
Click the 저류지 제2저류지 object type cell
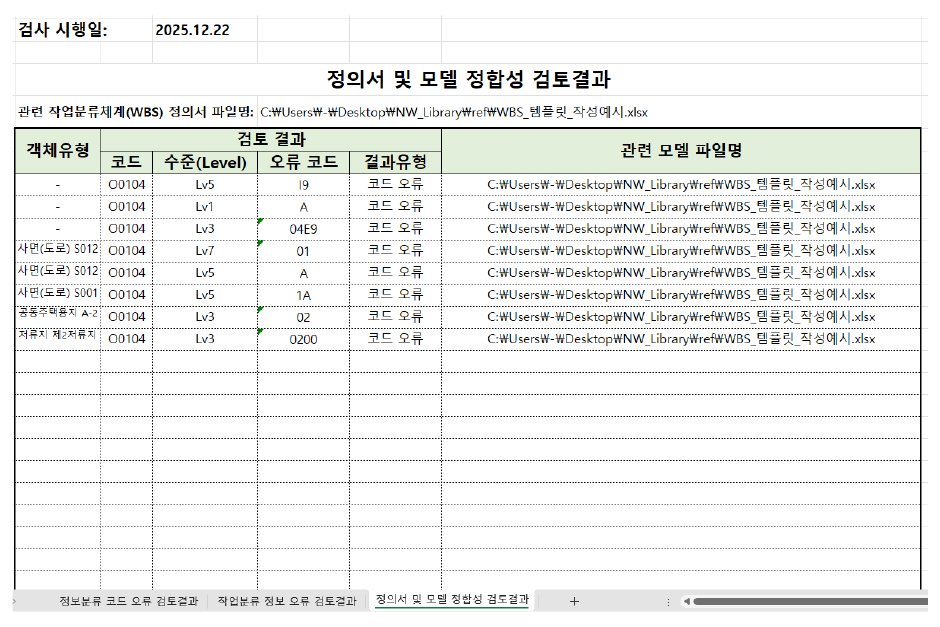pos(55,336)
